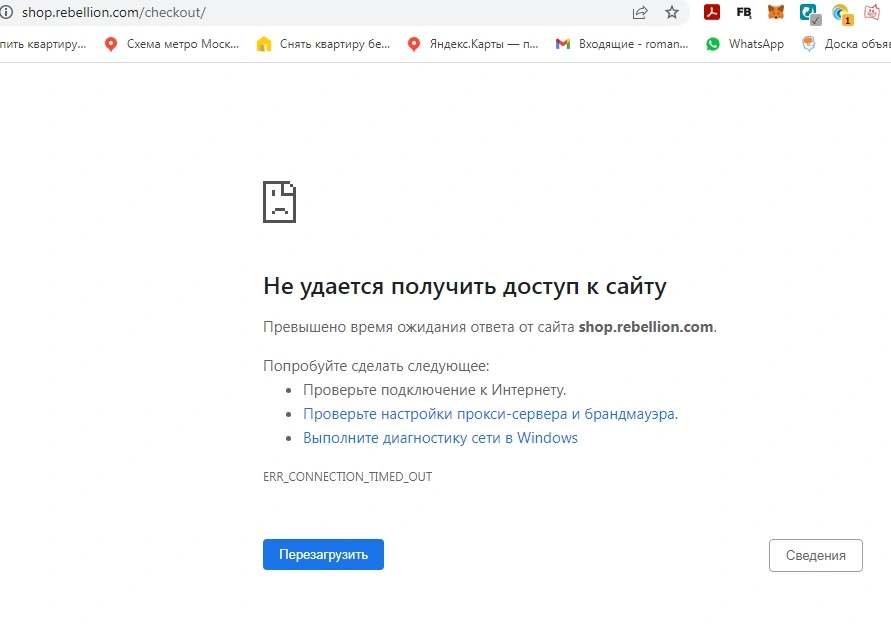Image resolution: width=891 pixels, height=631 pixels.
Task: Click the sad page error icon
Action: tap(279, 202)
